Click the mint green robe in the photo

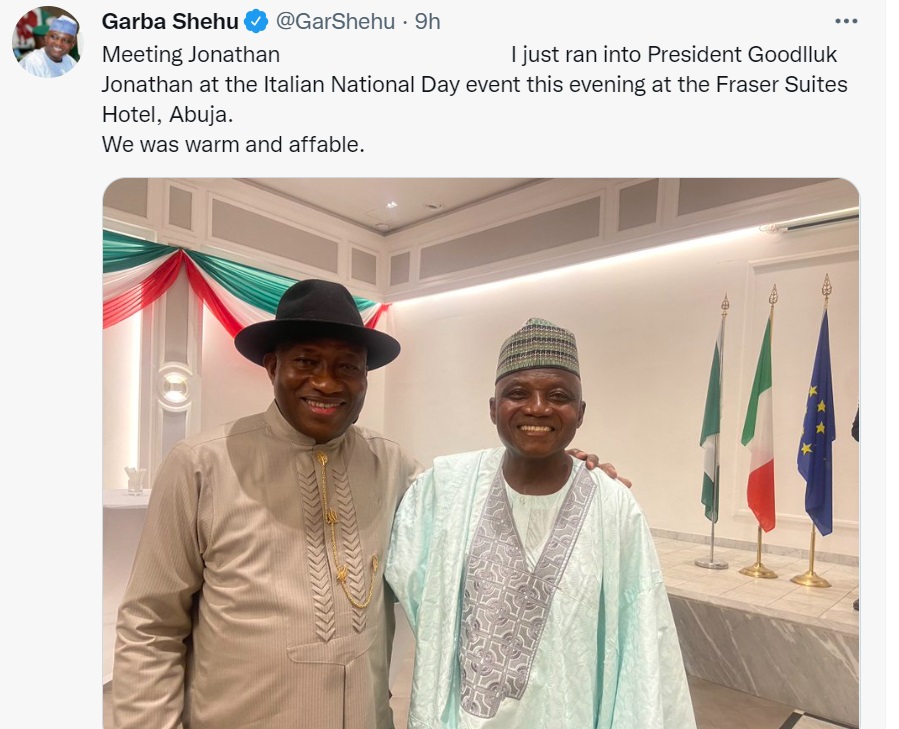click(x=620, y=600)
